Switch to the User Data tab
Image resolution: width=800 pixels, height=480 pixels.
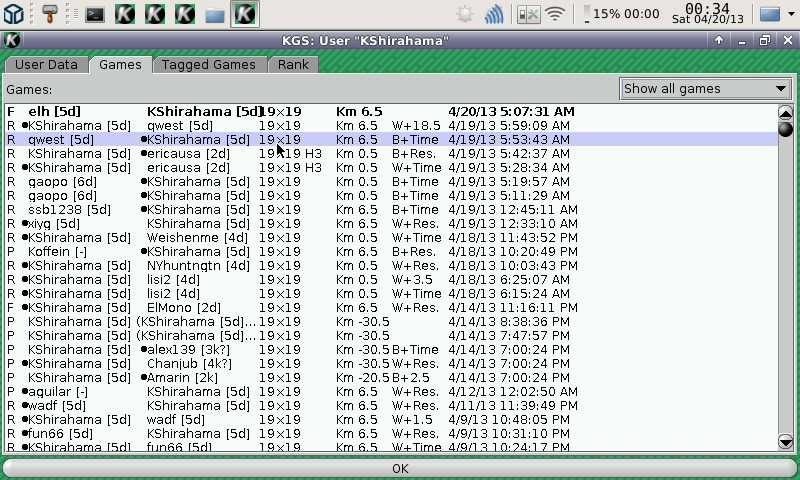pyautogui.click(x=46, y=65)
